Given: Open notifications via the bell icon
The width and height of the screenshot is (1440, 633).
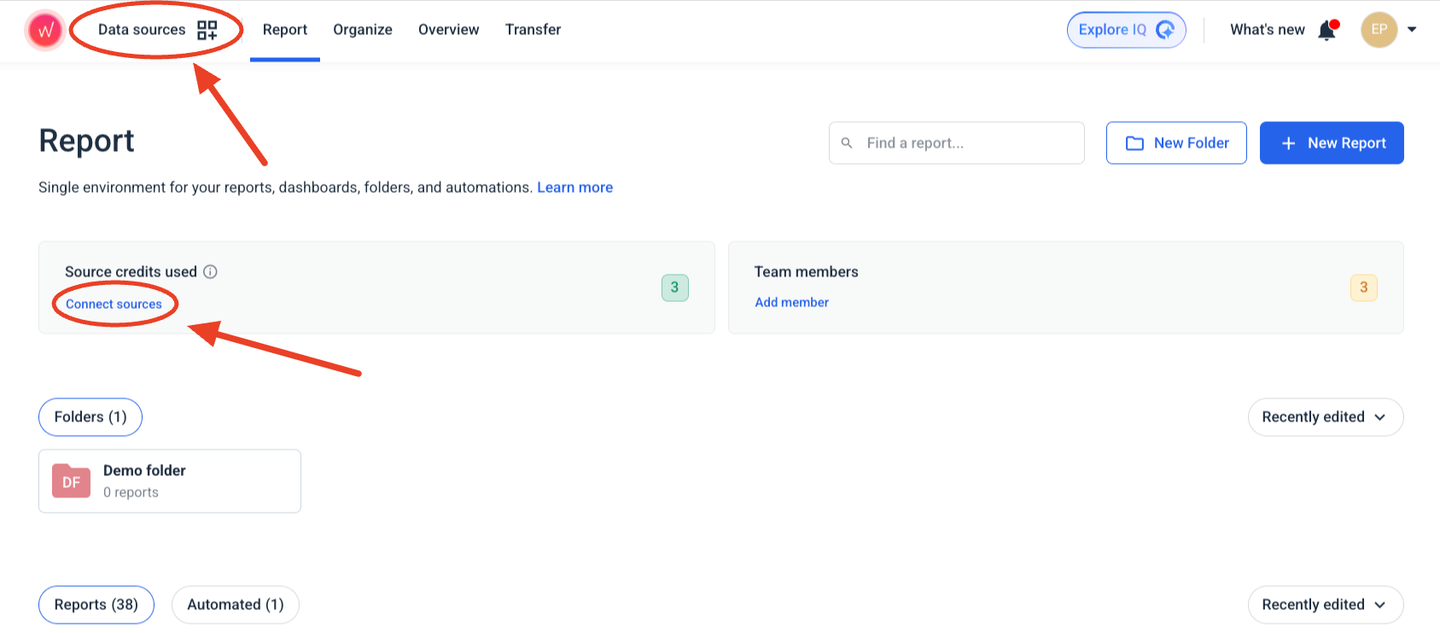Looking at the screenshot, I should pyautogui.click(x=1327, y=30).
